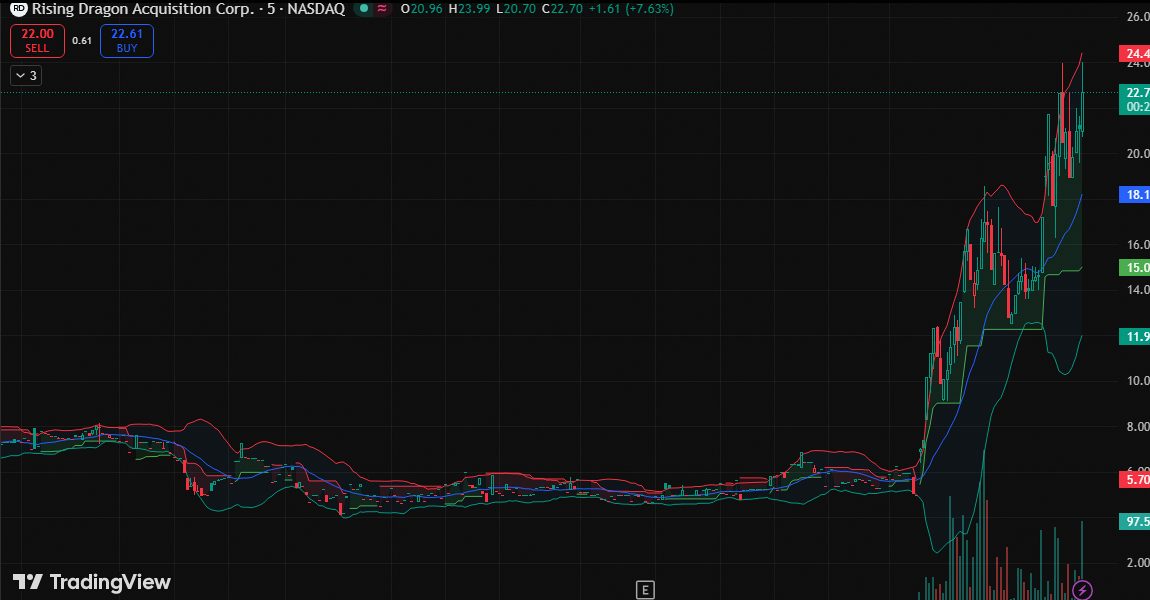Click the 14.0 price axis tick
This screenshot has width=1150, height=600.
[1138, 290]
